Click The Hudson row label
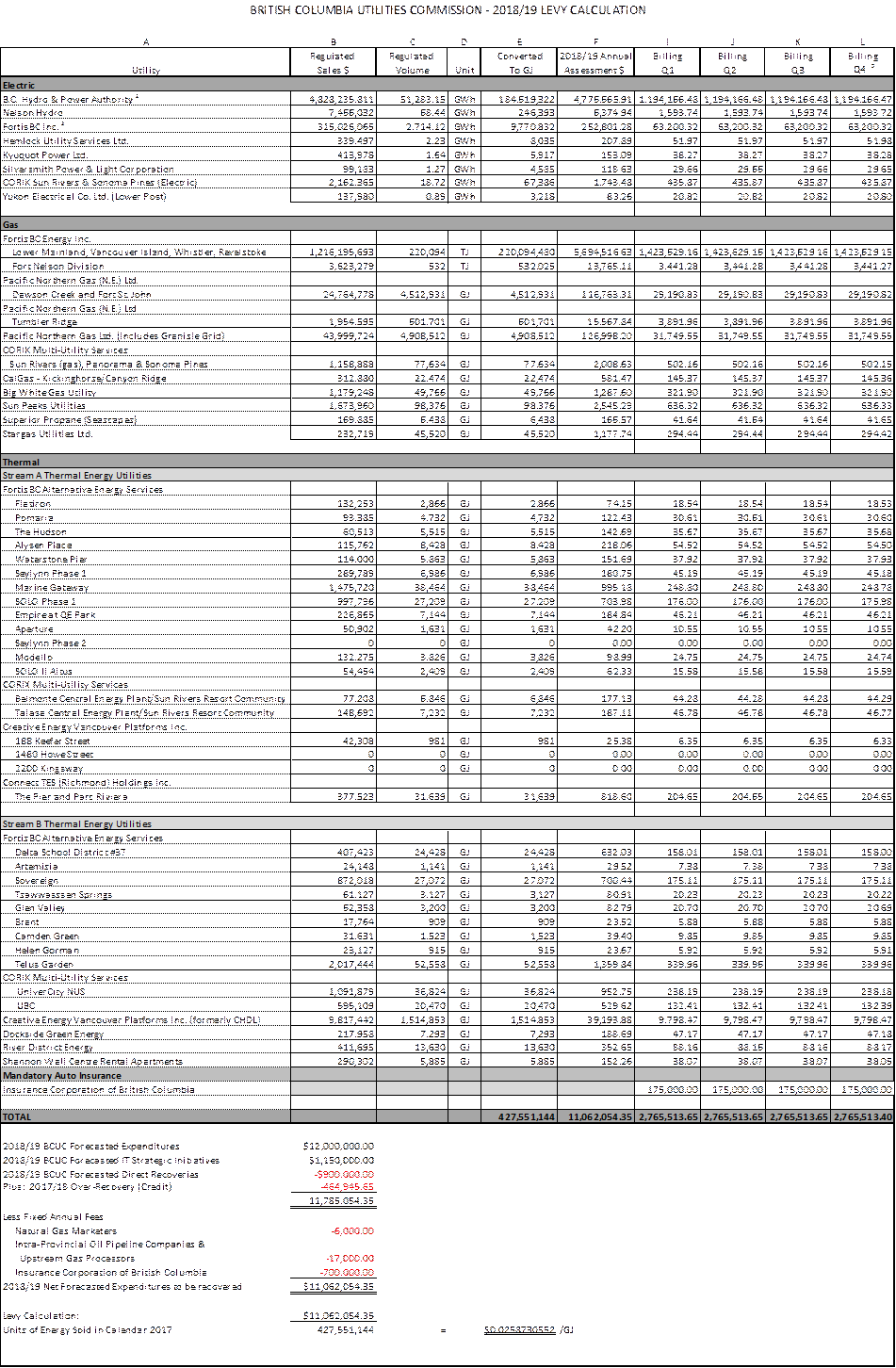The image size is (896, 1368). click(38, 531)
